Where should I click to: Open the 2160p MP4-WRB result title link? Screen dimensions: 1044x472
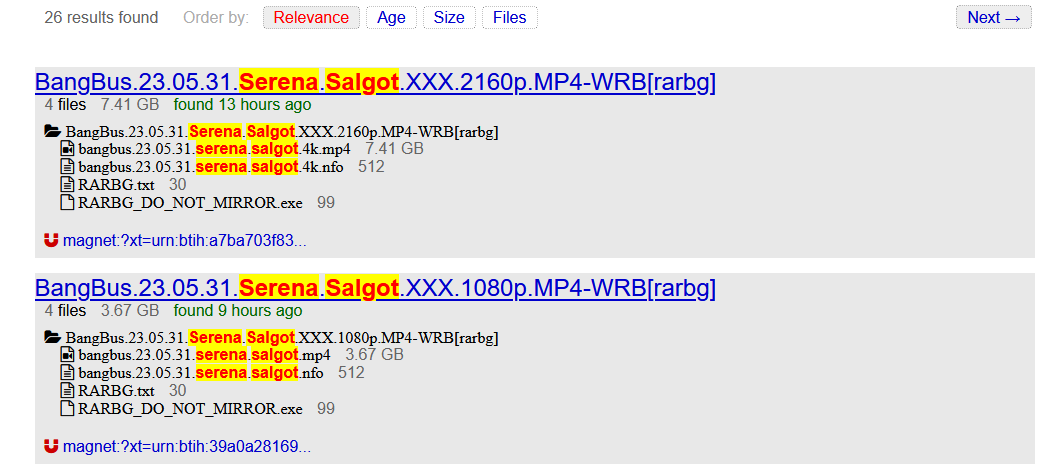pos(376,83)
